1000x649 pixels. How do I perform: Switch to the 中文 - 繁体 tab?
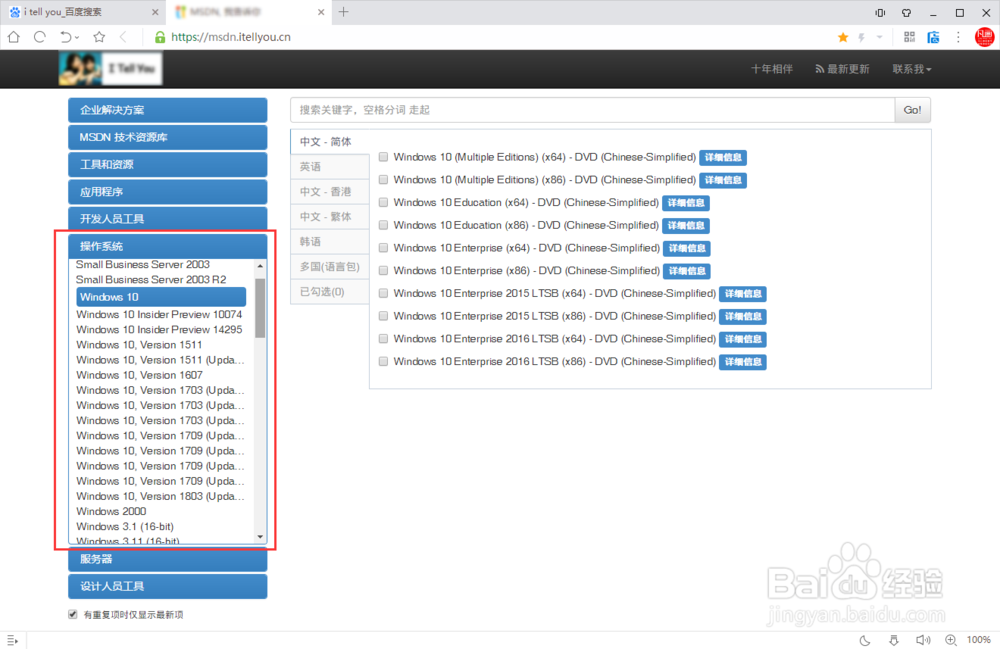[x=330, y=216]
